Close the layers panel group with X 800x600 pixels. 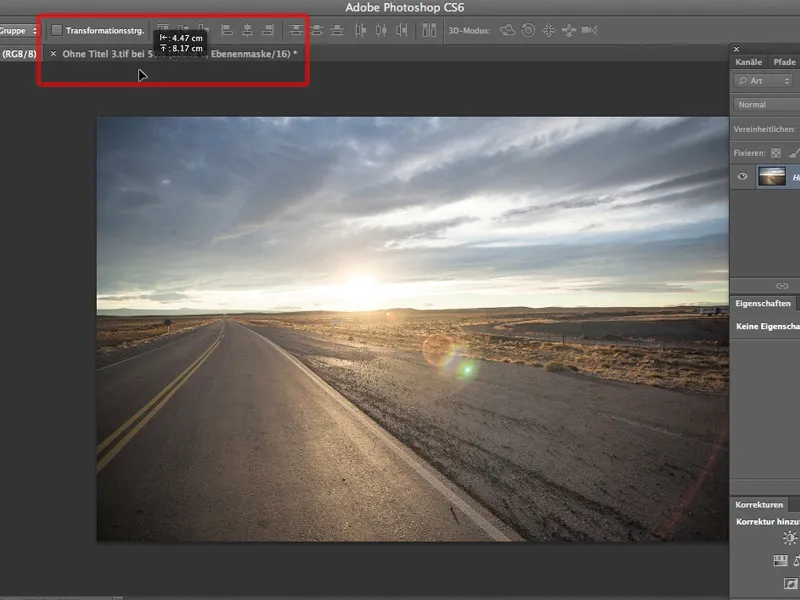pos(736,49)
